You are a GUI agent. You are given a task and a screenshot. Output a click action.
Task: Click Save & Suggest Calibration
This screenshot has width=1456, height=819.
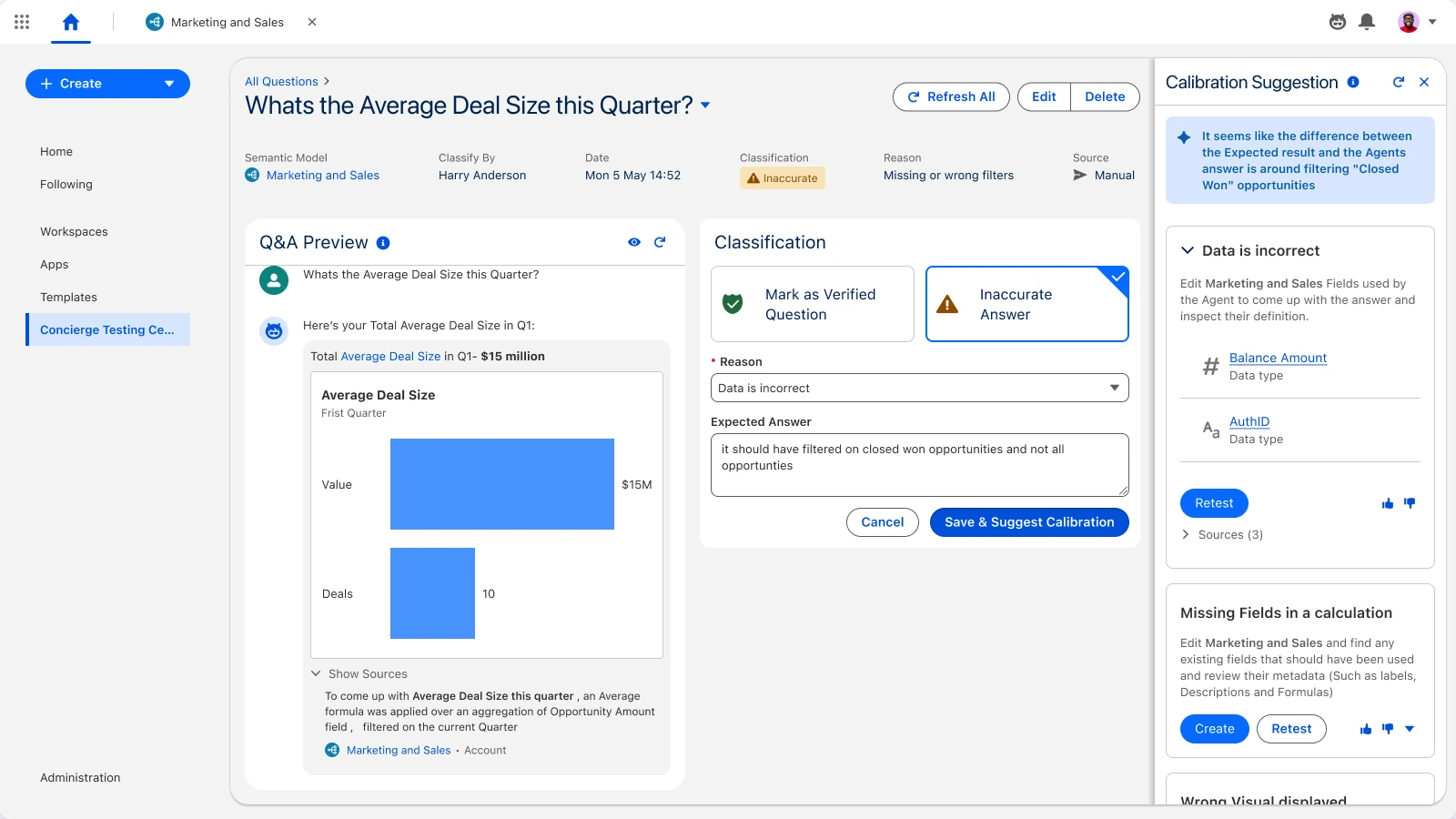(x=1029, y=522)
